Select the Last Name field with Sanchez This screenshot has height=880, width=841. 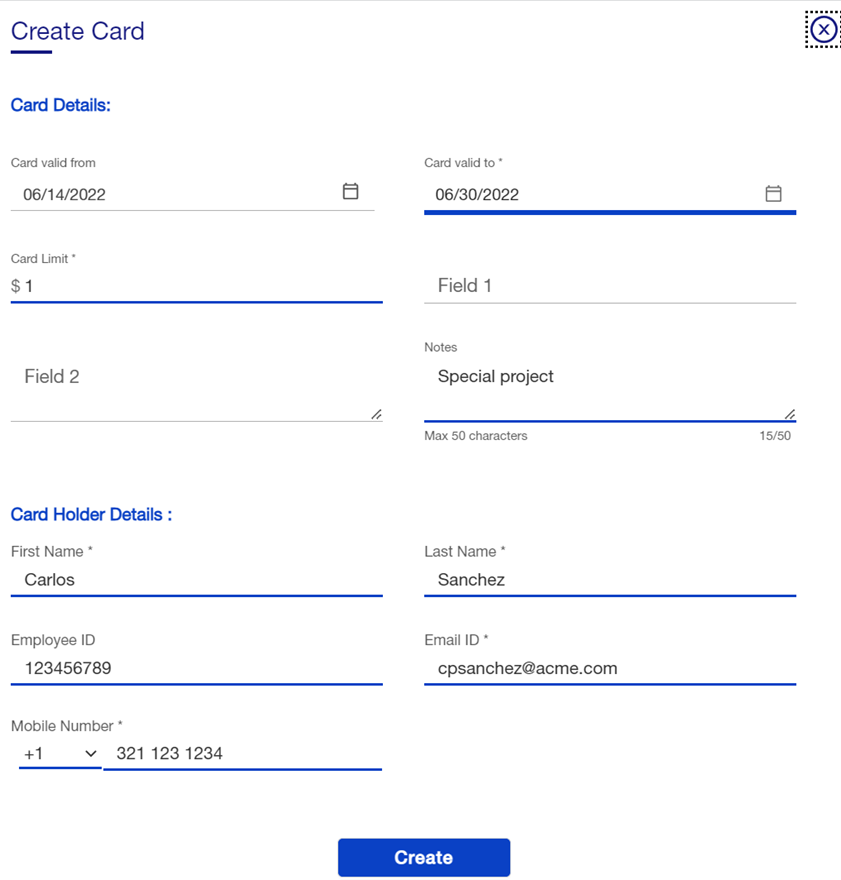610,579
